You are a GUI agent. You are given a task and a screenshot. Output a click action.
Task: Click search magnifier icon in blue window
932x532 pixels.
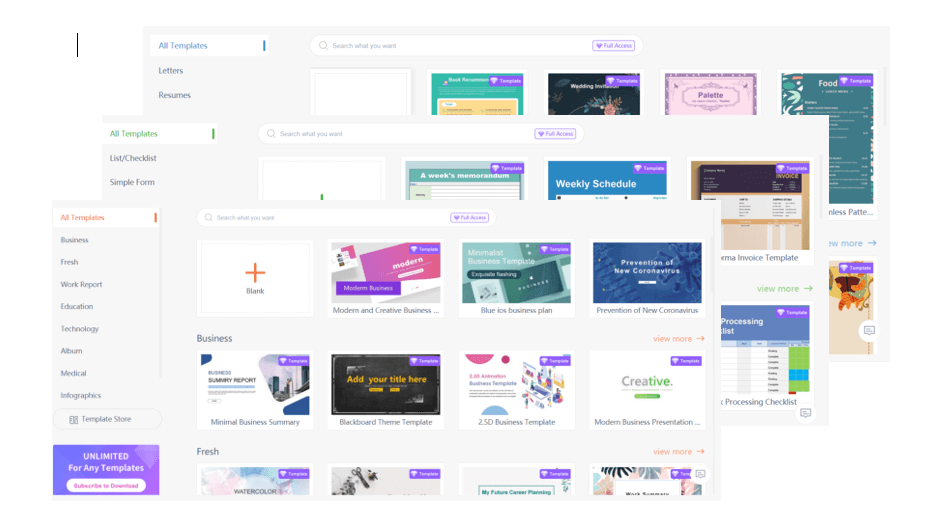pos(323,46)
